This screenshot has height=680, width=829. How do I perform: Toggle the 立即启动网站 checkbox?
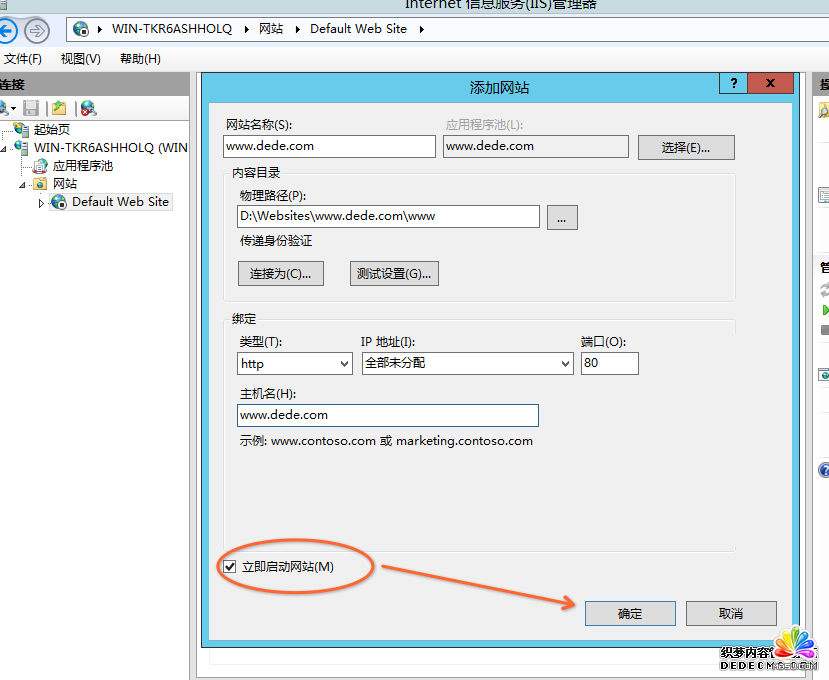point(230,567)
